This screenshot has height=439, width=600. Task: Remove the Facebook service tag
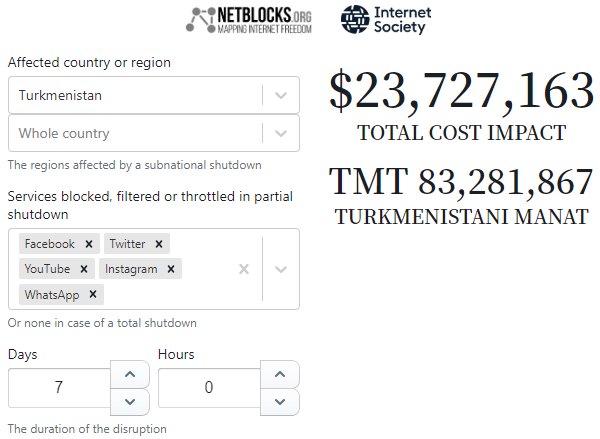click(x=89, y=244)
